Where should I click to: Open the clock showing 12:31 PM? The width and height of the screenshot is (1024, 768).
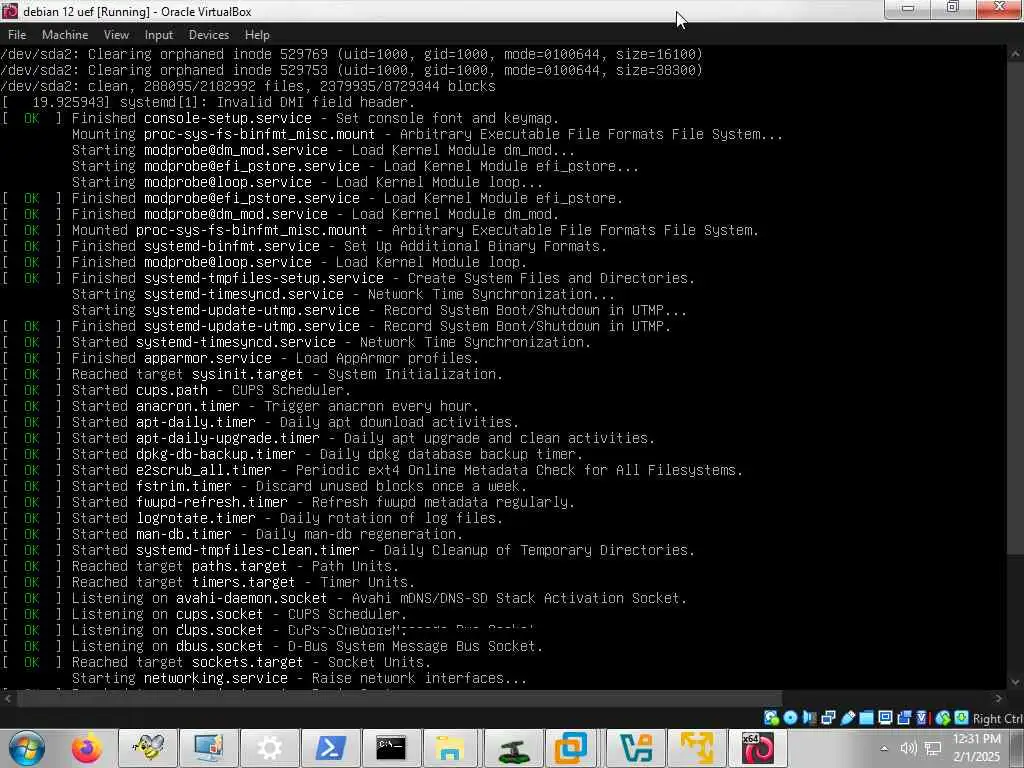(976, 748)
